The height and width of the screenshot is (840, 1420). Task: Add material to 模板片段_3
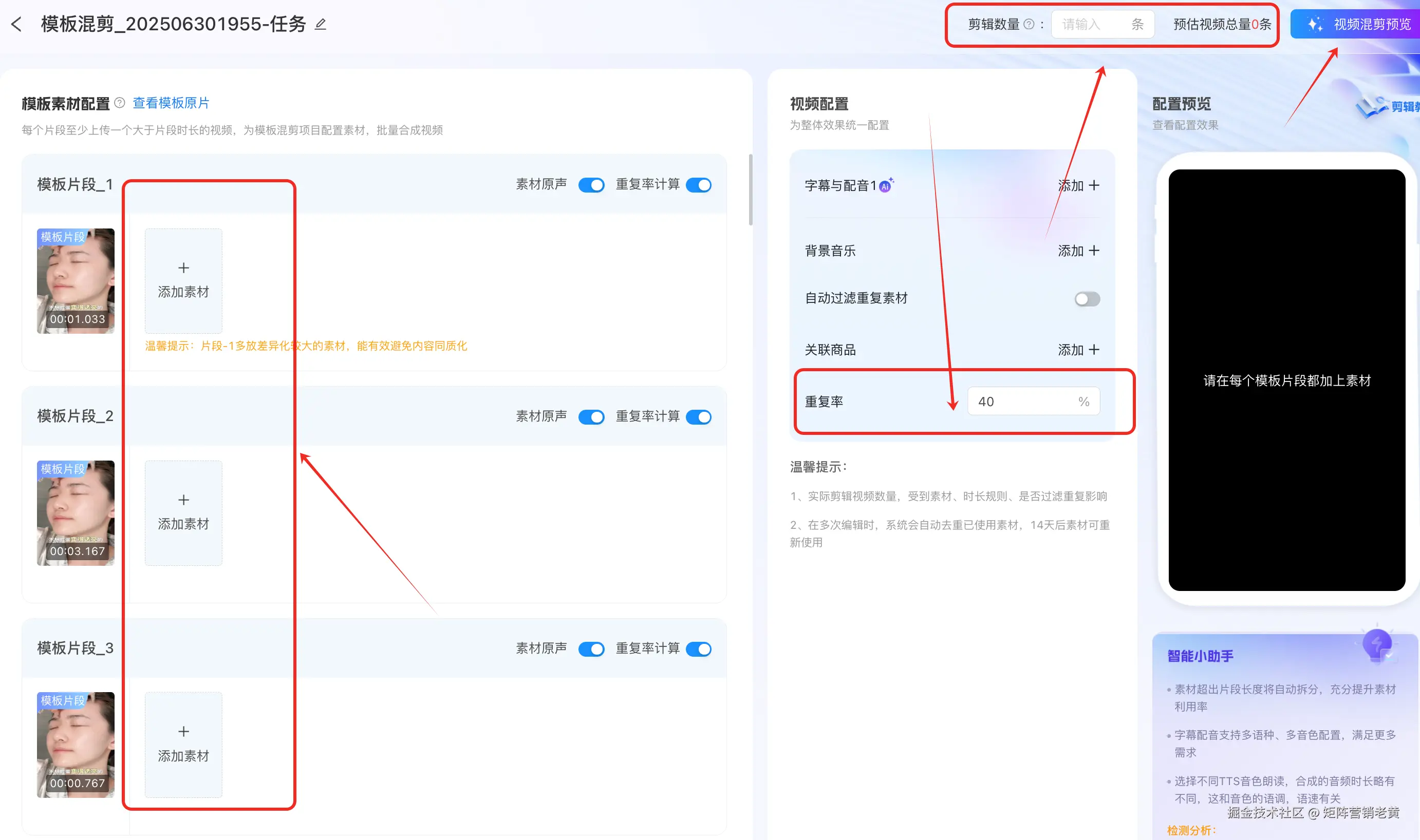[x=183, y=745]
